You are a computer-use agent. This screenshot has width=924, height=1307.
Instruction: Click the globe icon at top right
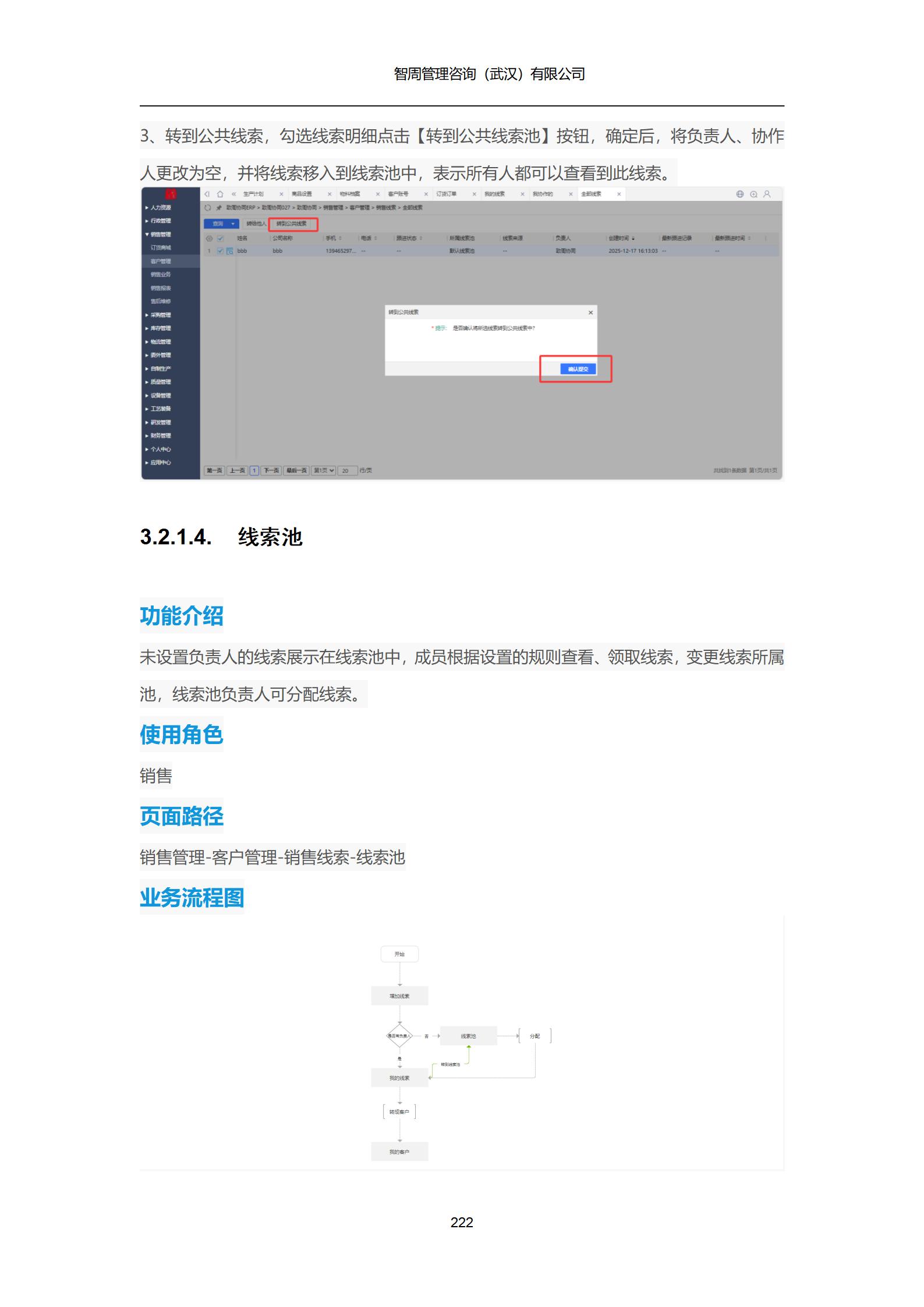[x=740, y=194]
